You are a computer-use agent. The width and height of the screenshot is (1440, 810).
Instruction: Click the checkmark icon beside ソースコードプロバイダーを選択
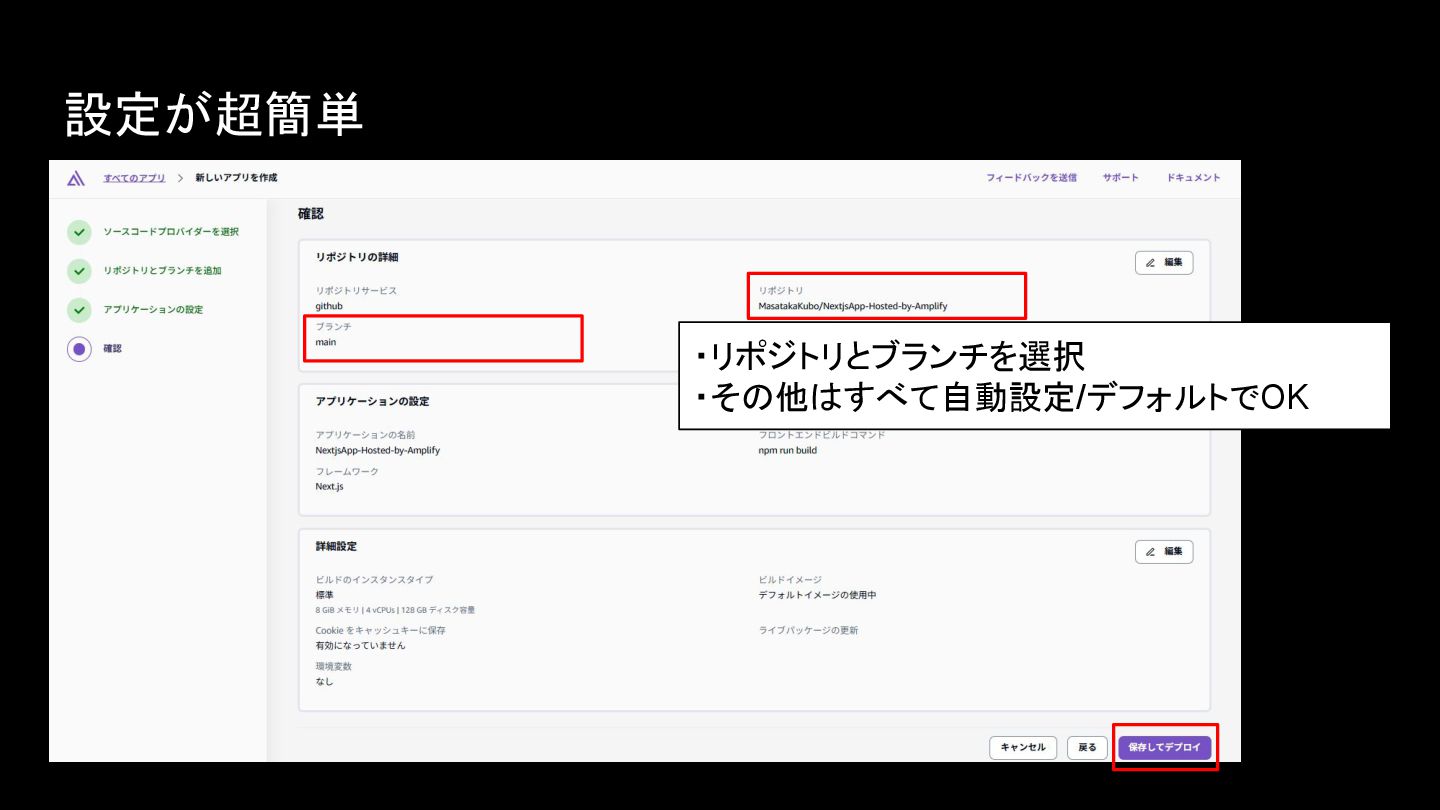point(79,232)
